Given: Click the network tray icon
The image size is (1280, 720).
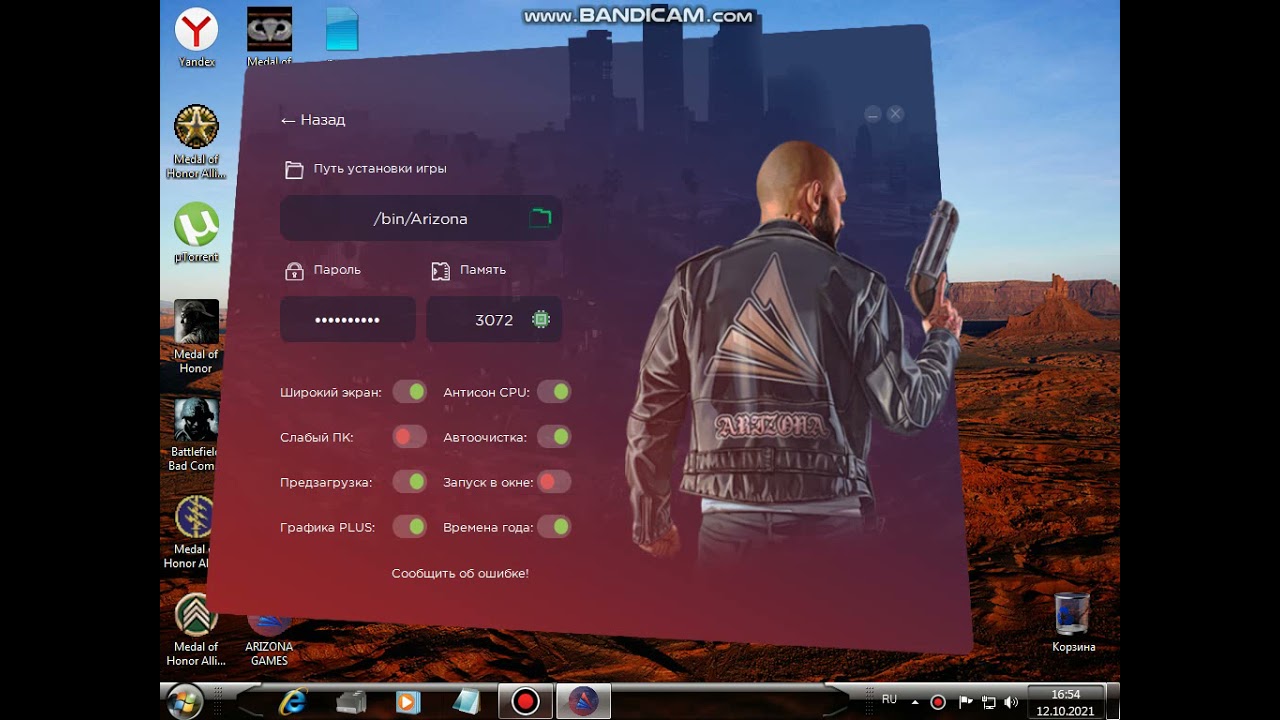Looking at the screenshot, I should tap(988, 702).
